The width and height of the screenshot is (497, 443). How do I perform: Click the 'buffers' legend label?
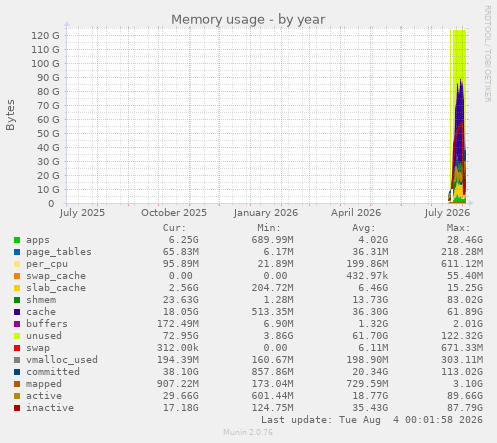47,324
